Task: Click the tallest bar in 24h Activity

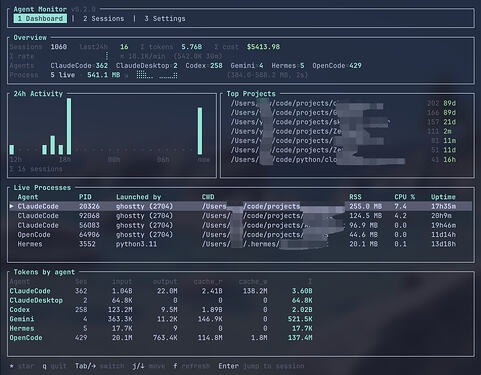Action: coord(69,126)
